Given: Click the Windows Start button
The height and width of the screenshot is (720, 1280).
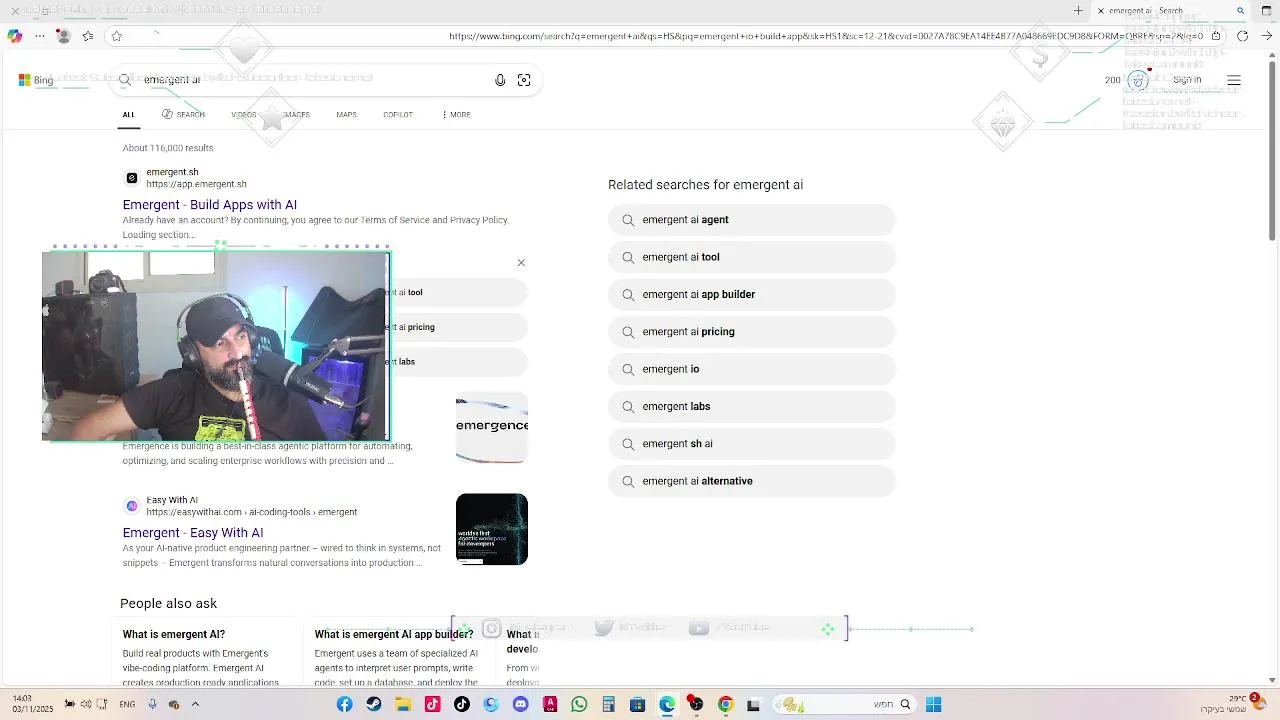Looking at the screenshot, I should (933, 704).
